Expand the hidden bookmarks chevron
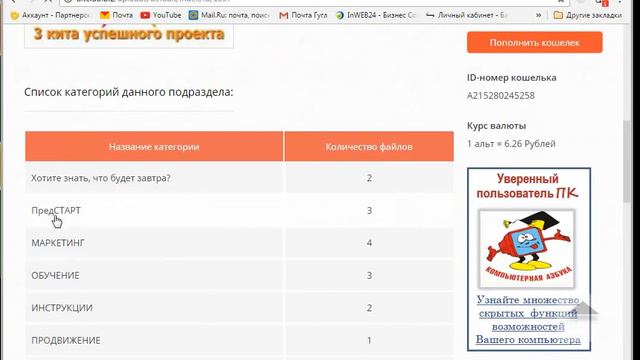This screenshot has height=360, width=640. pos(538,15)
